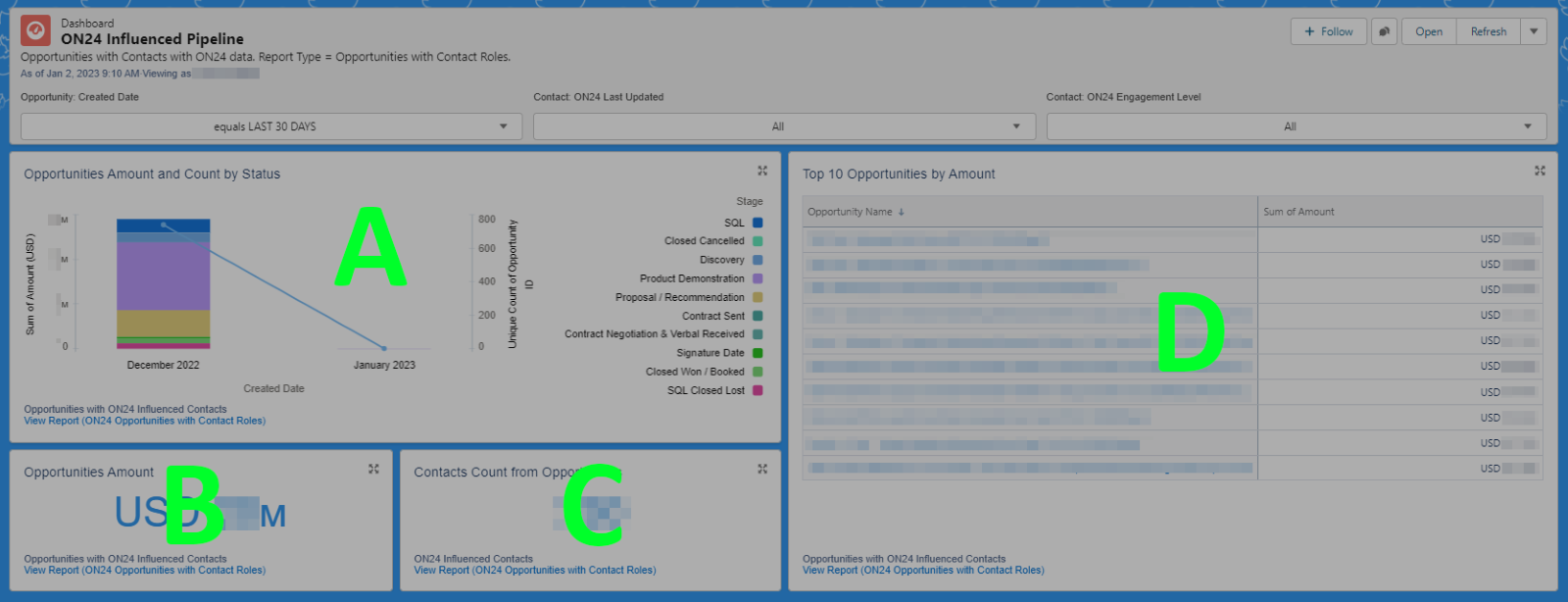This screenshot has height=602, width=1568.
Task: Click the tan Proposal bar segment in December 2022
Action: pyautogui.click(x=164, y=323)
